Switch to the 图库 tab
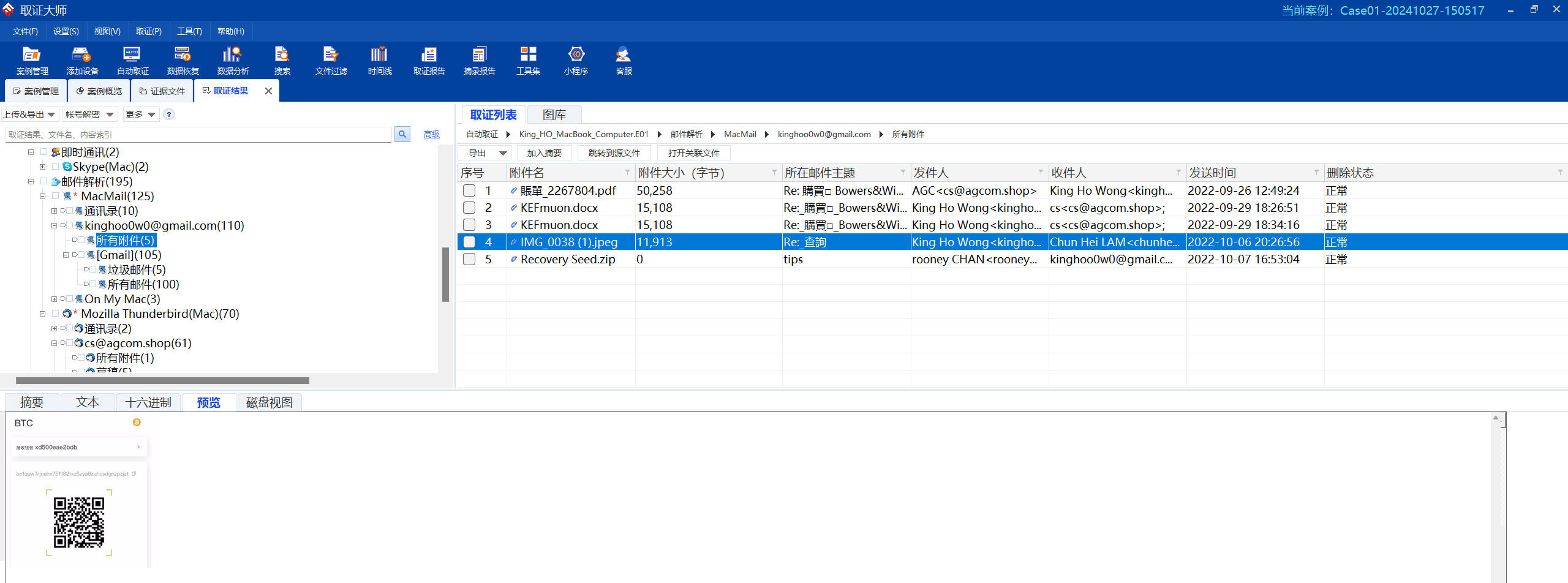This screenshot has height=583, width=1568. tap(554, 115)
